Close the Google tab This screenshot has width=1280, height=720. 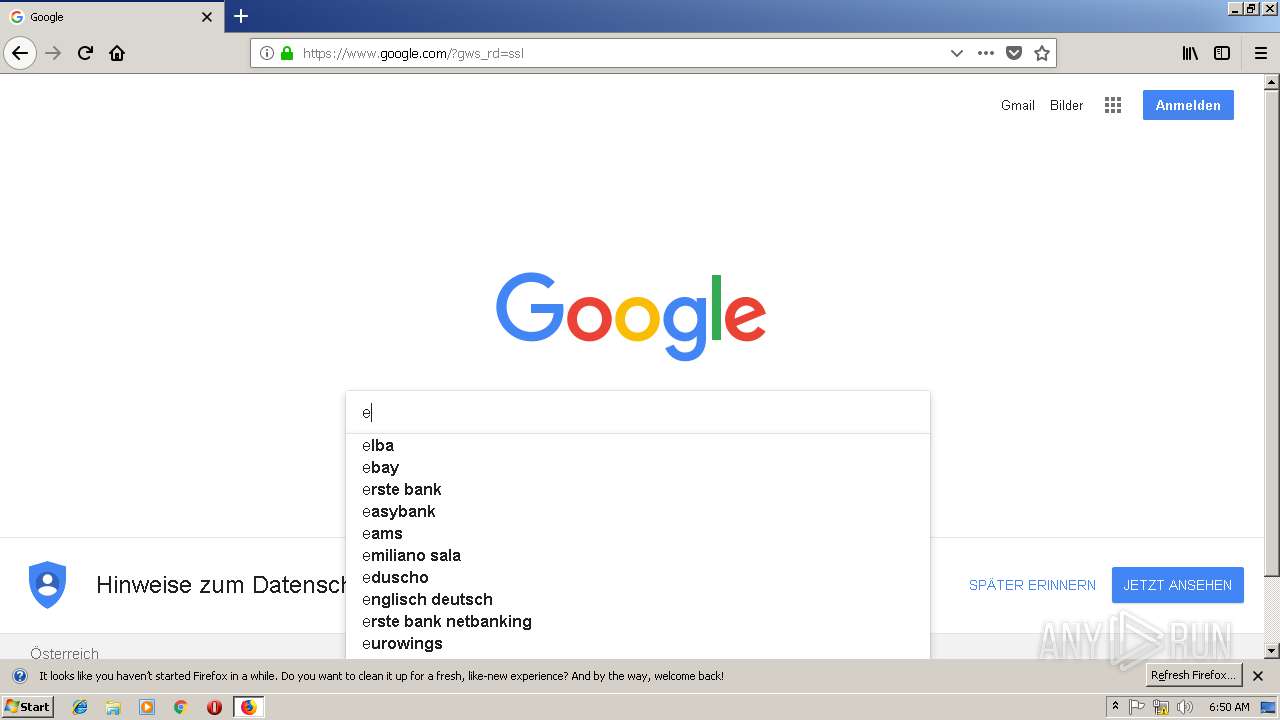coord(207,17)
